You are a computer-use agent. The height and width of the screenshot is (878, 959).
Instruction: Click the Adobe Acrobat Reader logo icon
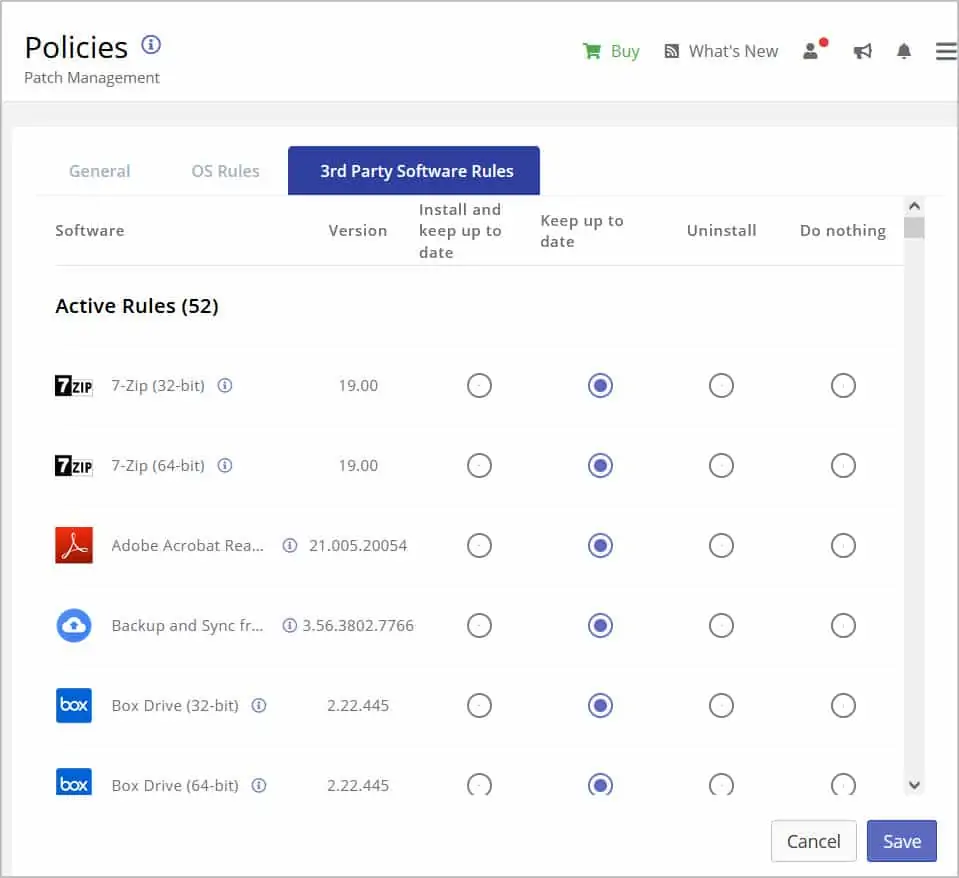[x=74, y=545]
